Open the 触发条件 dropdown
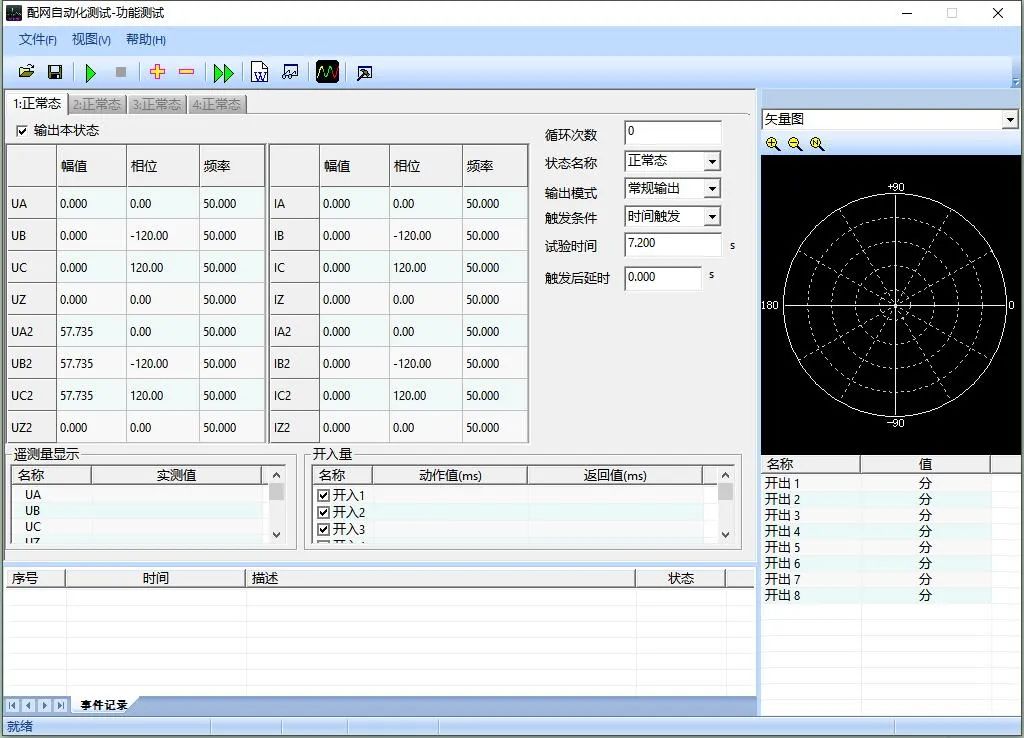This screenshot has height=738, width=1024. (712, 217)
